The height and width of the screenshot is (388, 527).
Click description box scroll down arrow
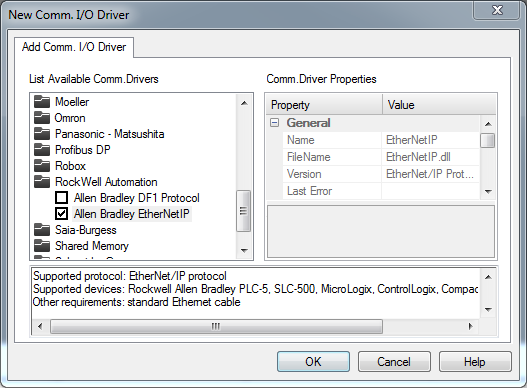coord(488,309)
